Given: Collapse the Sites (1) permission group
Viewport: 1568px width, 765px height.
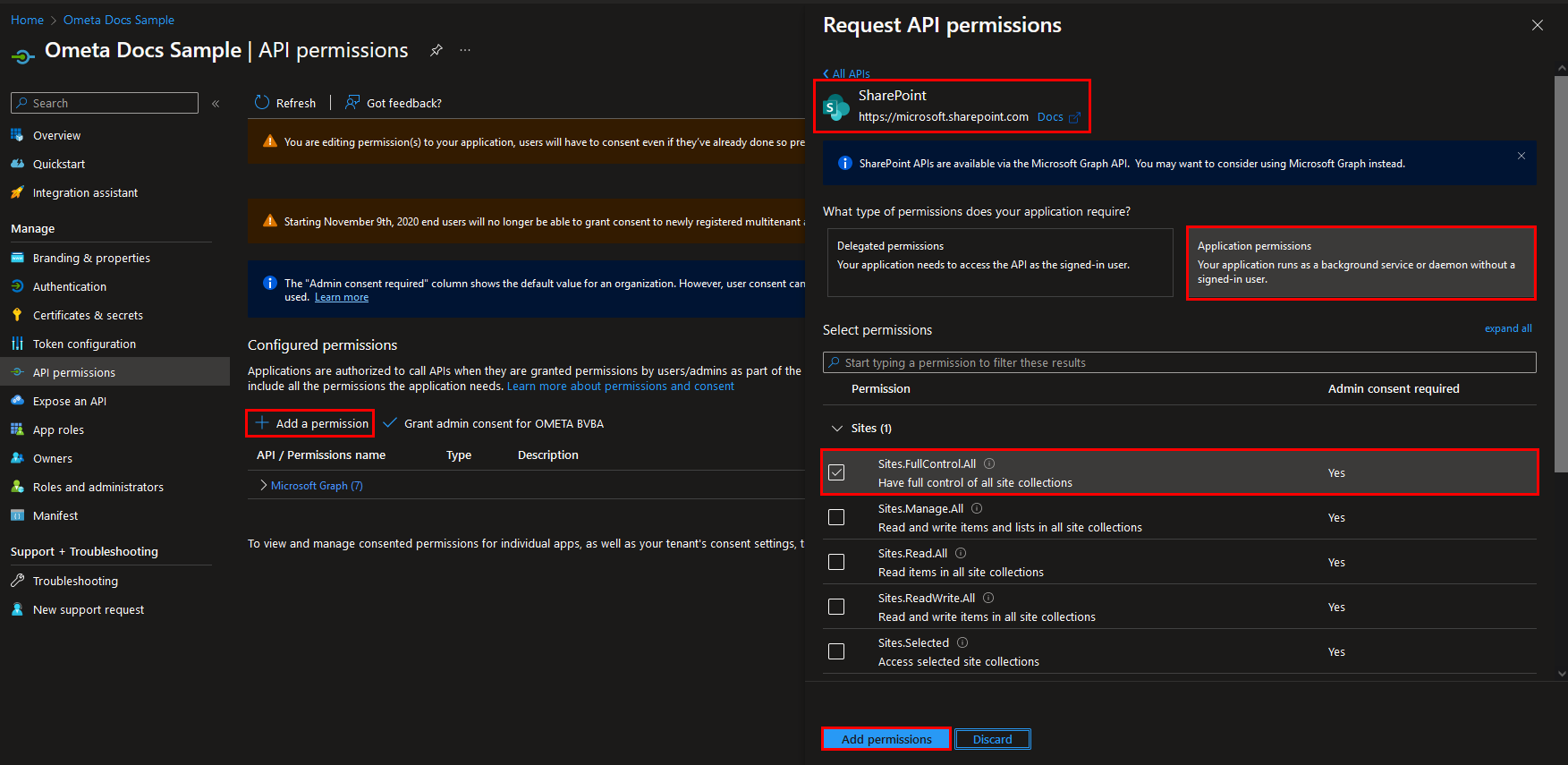Looking at the screenshot, I should coord(837,429).
